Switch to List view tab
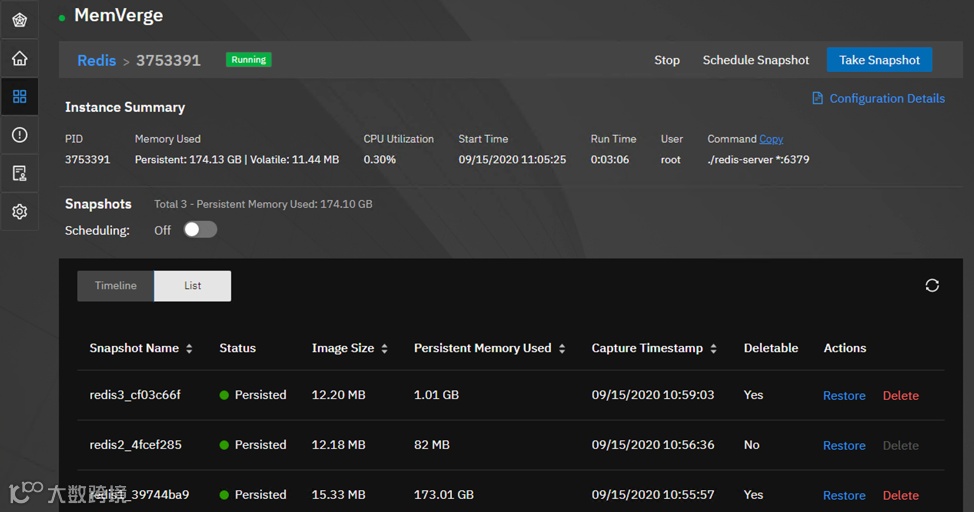This screenshot has width=974, height=512. pyautogui.click(x=193, y=286)
